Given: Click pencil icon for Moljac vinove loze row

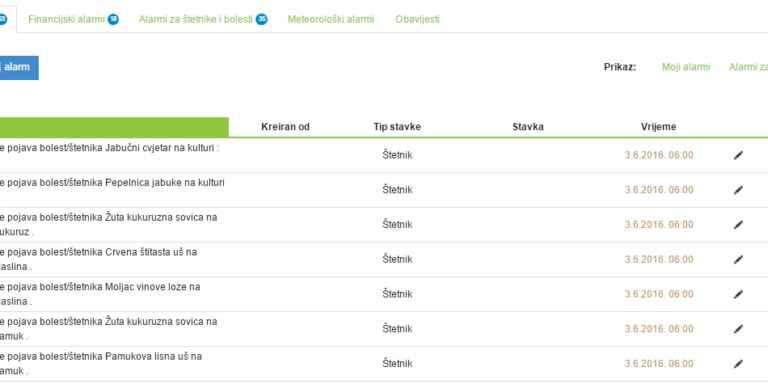Looking at the screenshot, I should [738, 294].
